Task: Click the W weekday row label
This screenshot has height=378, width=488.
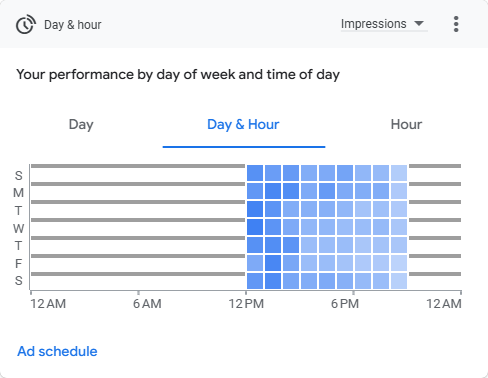Action: tap(18, 229)
